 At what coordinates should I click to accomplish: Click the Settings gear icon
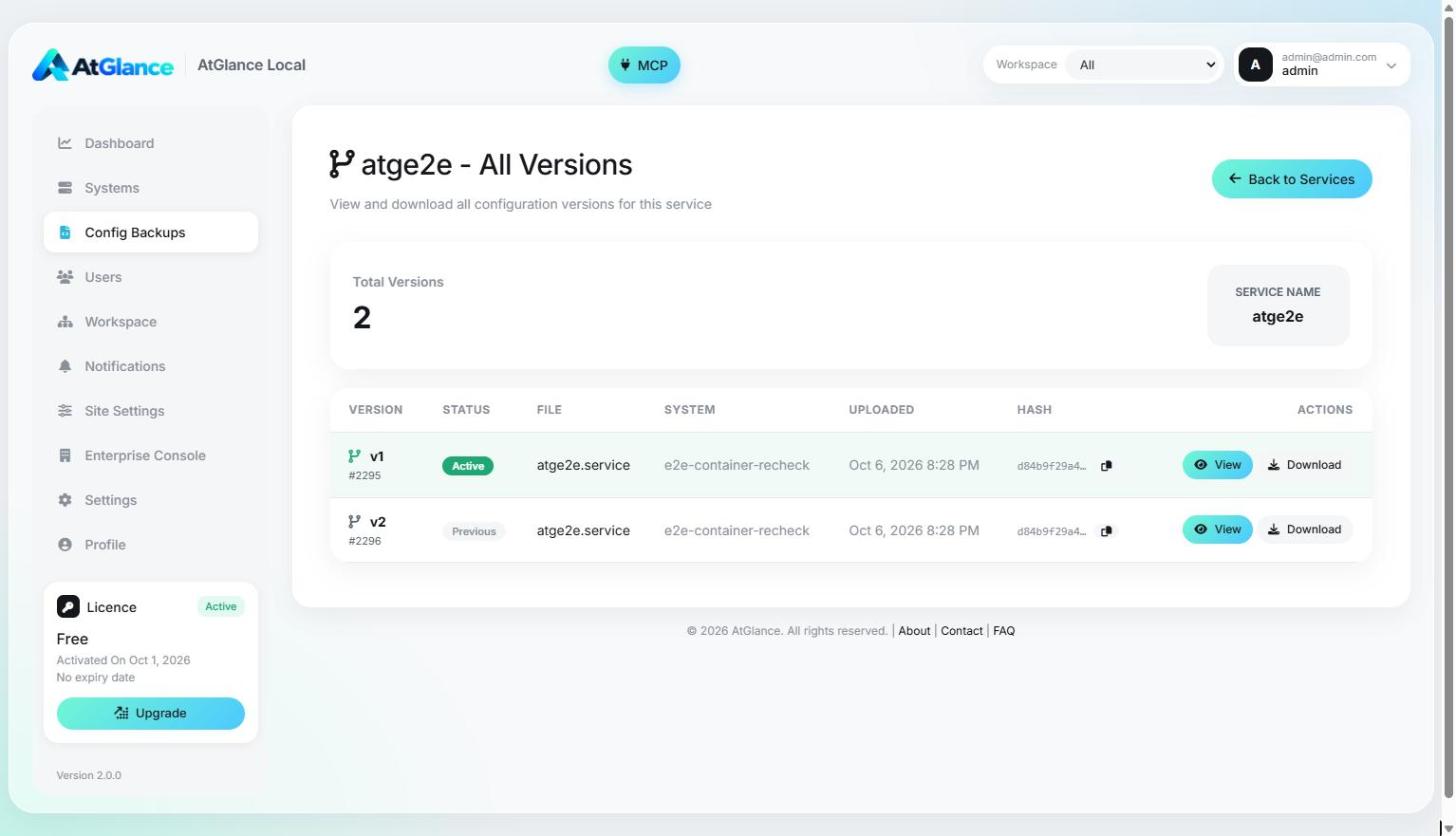coord(65,500)
